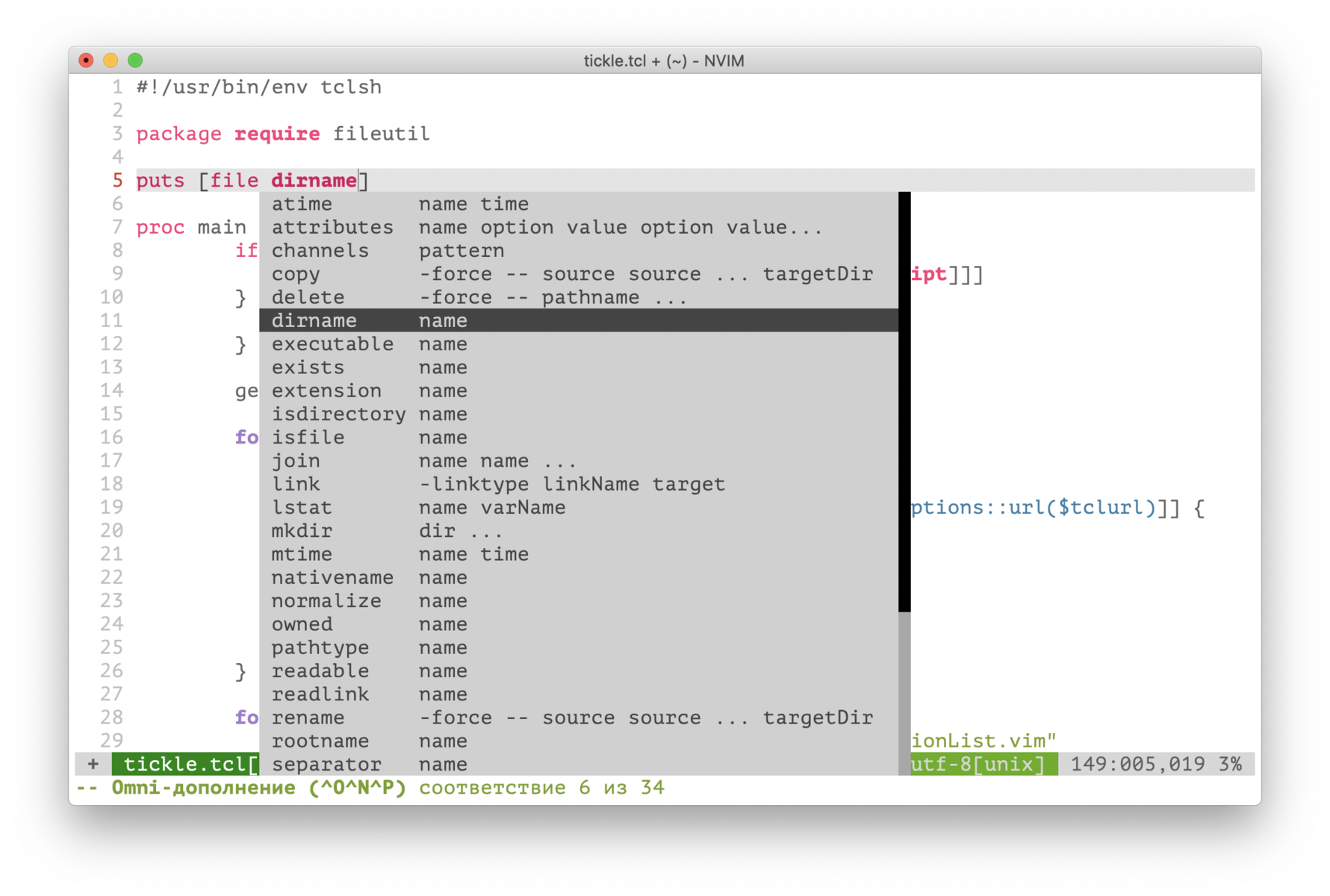
Task: Choose rootname from the completion popup
Action: [579, 741]
